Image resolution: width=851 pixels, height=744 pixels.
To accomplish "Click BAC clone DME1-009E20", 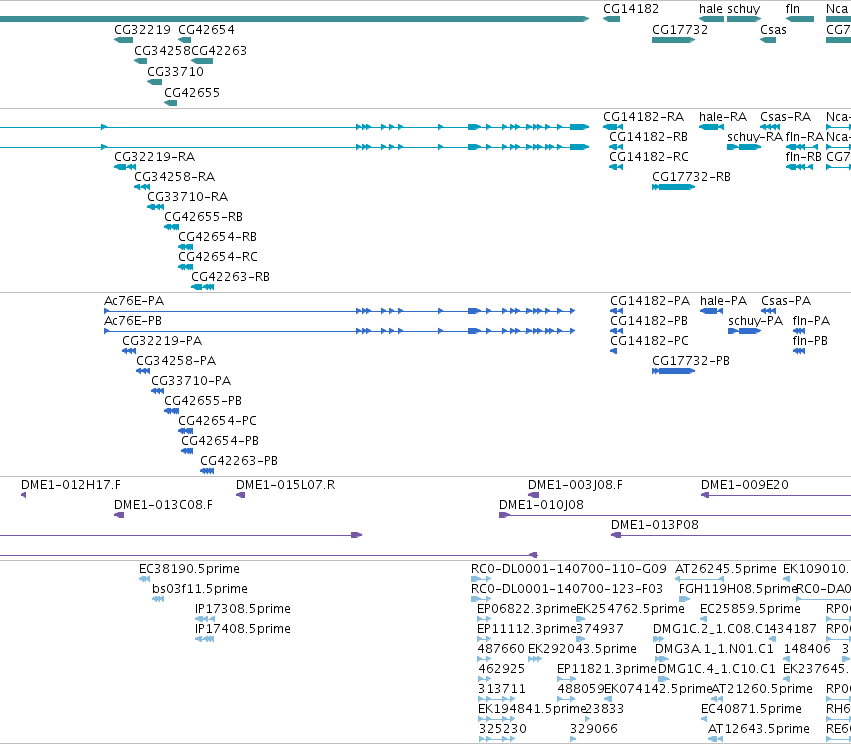I will click(745, 485).
